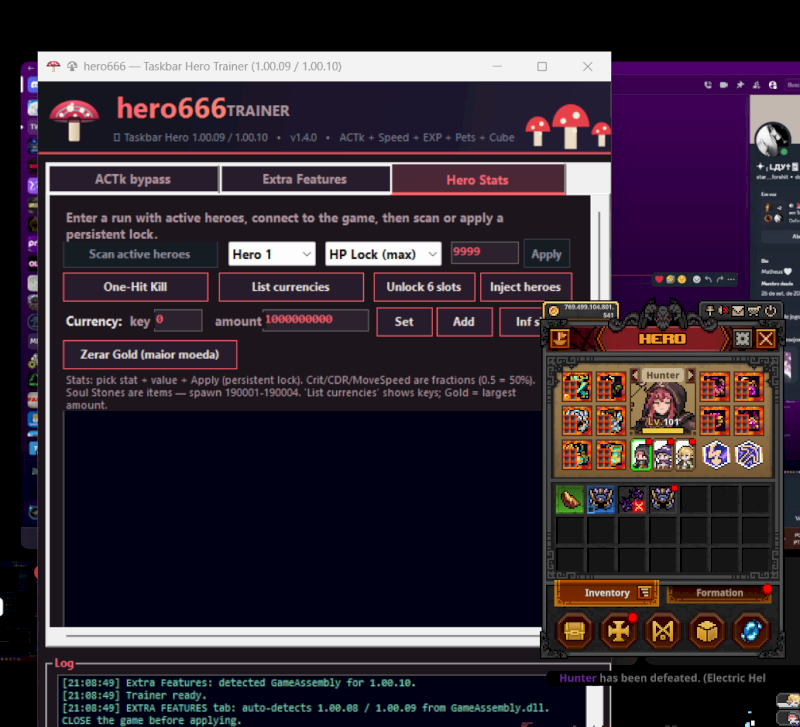800x727 pixels.
Task: Click the Set currency button
Action: coord(404,321)
